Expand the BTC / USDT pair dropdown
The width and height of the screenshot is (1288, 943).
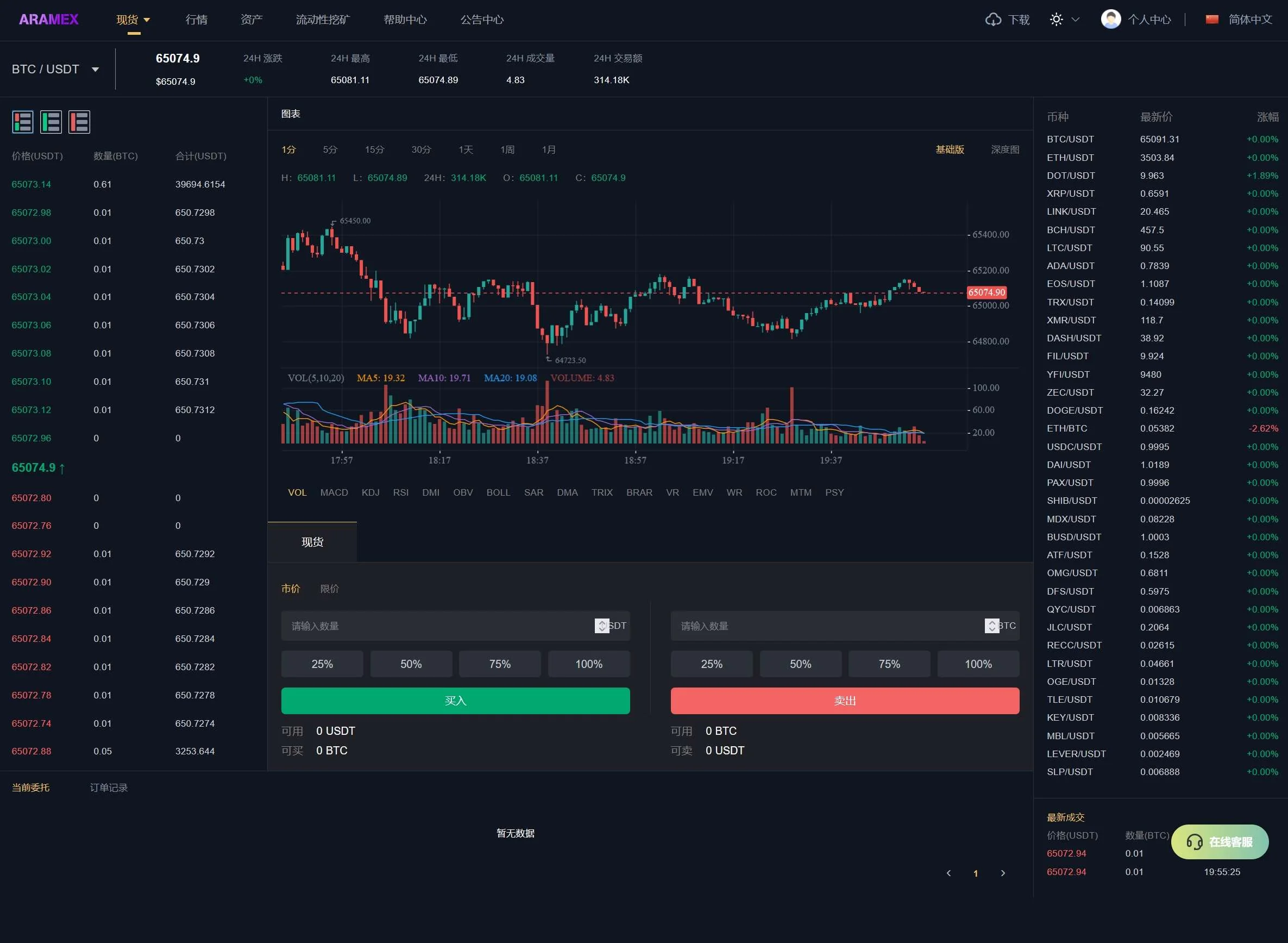pos(95,70)
